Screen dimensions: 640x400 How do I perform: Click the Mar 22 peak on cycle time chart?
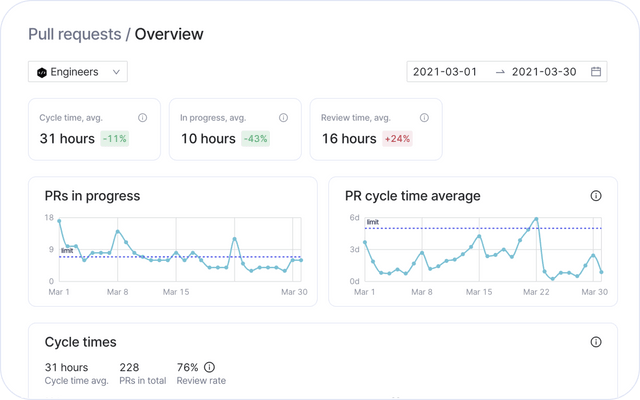[x=537, y=218]
